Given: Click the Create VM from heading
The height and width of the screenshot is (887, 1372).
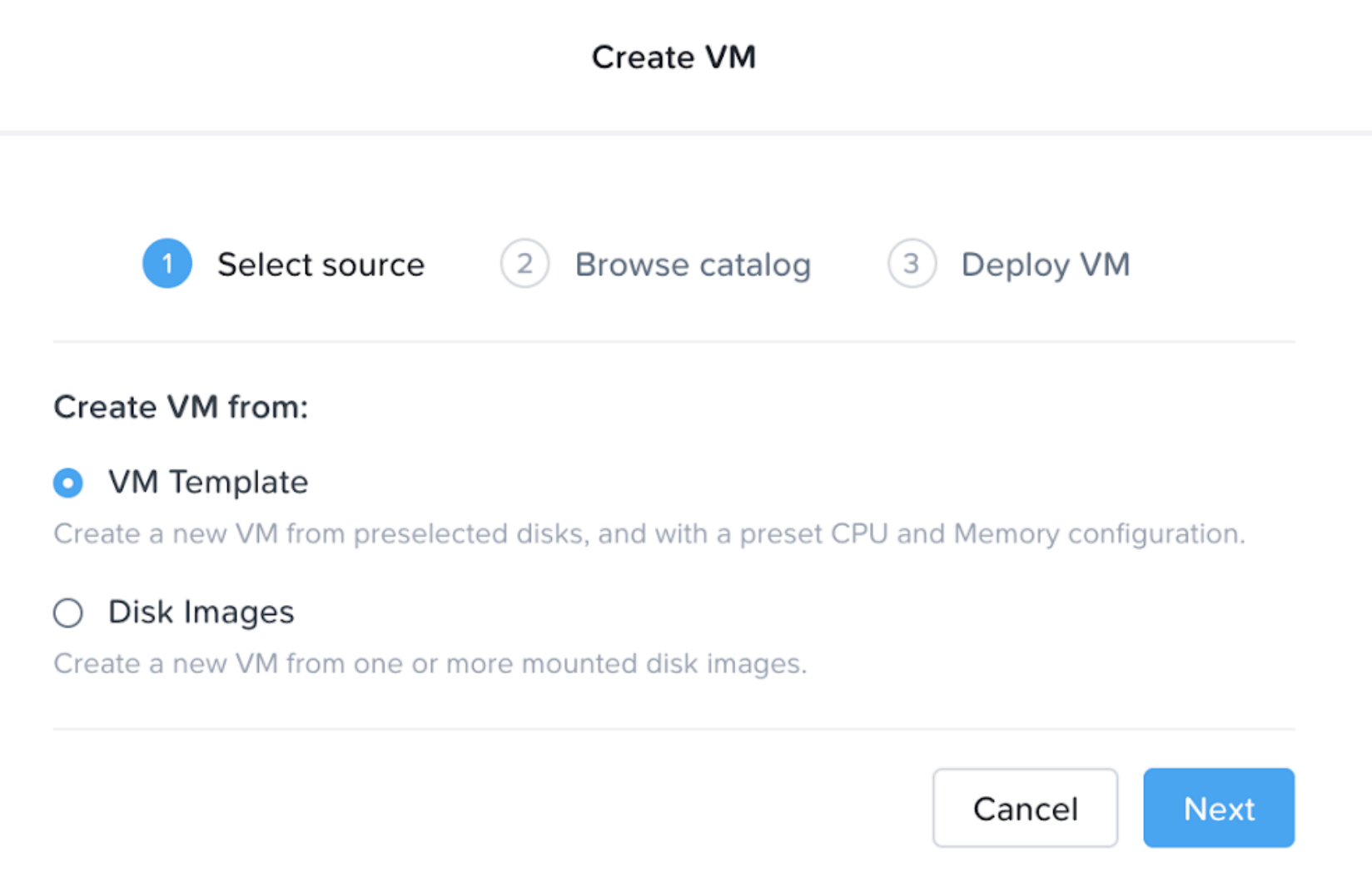Looking at the screenshot, I should 181,407.
